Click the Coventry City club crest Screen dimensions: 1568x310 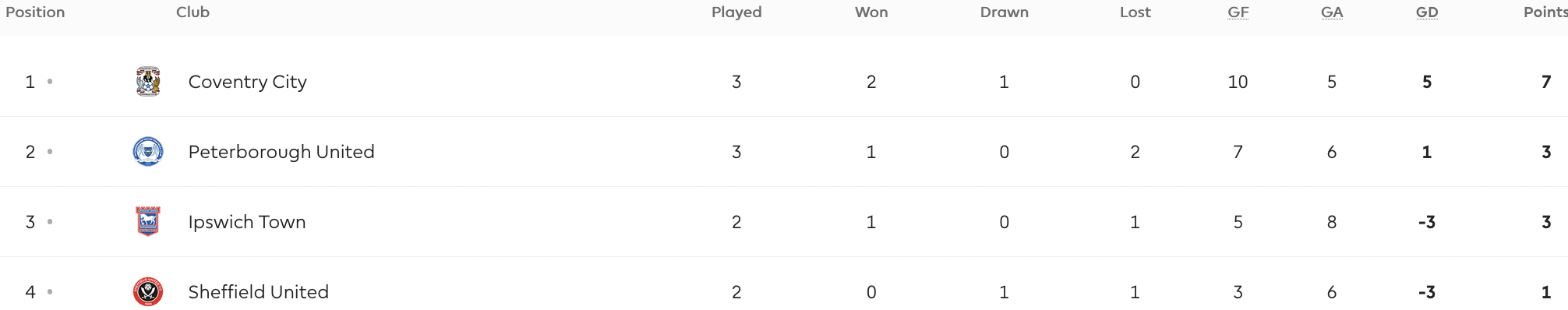click(148, 82)
